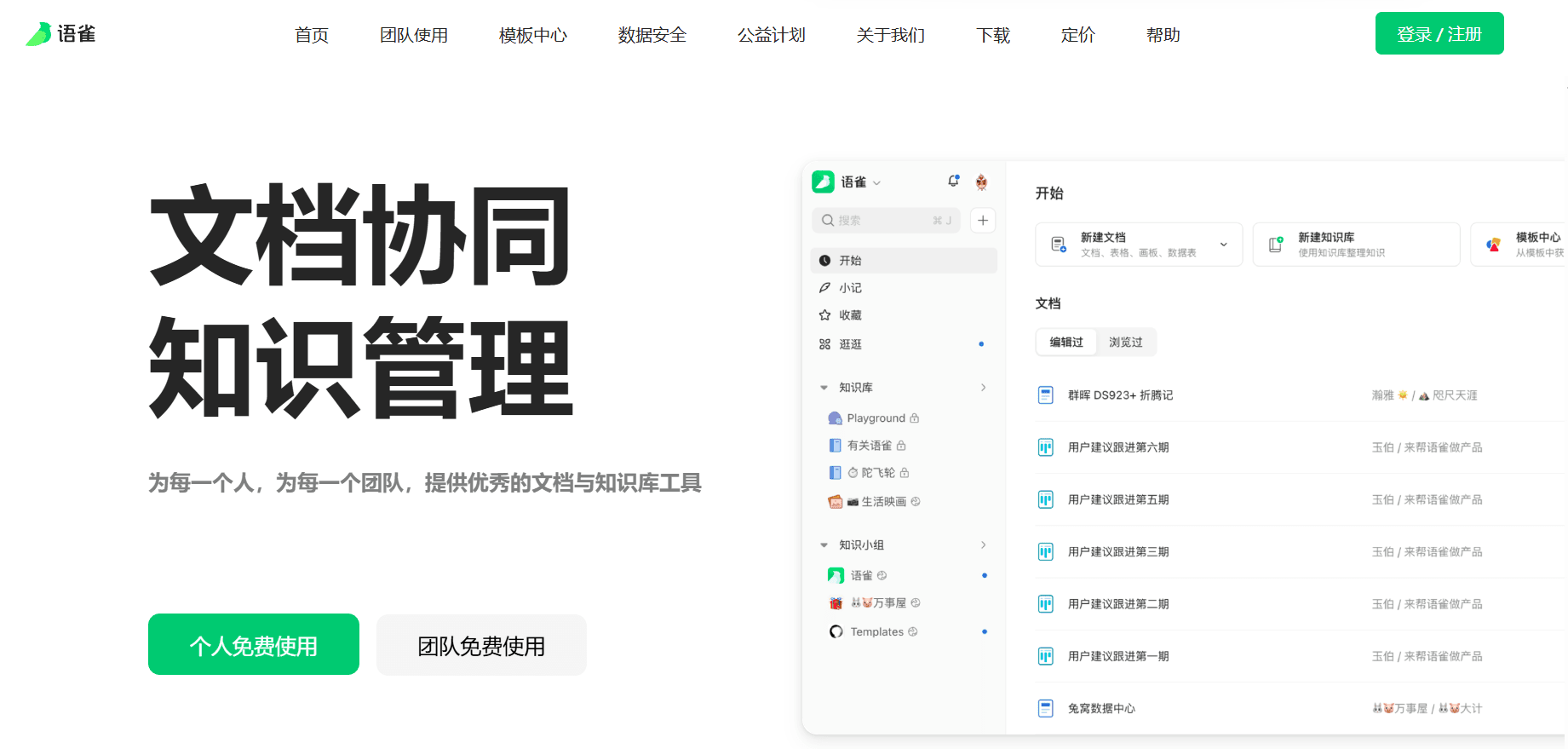
Task: Open 公益计划 in top navigation
Action: click(x=772, y=35)
